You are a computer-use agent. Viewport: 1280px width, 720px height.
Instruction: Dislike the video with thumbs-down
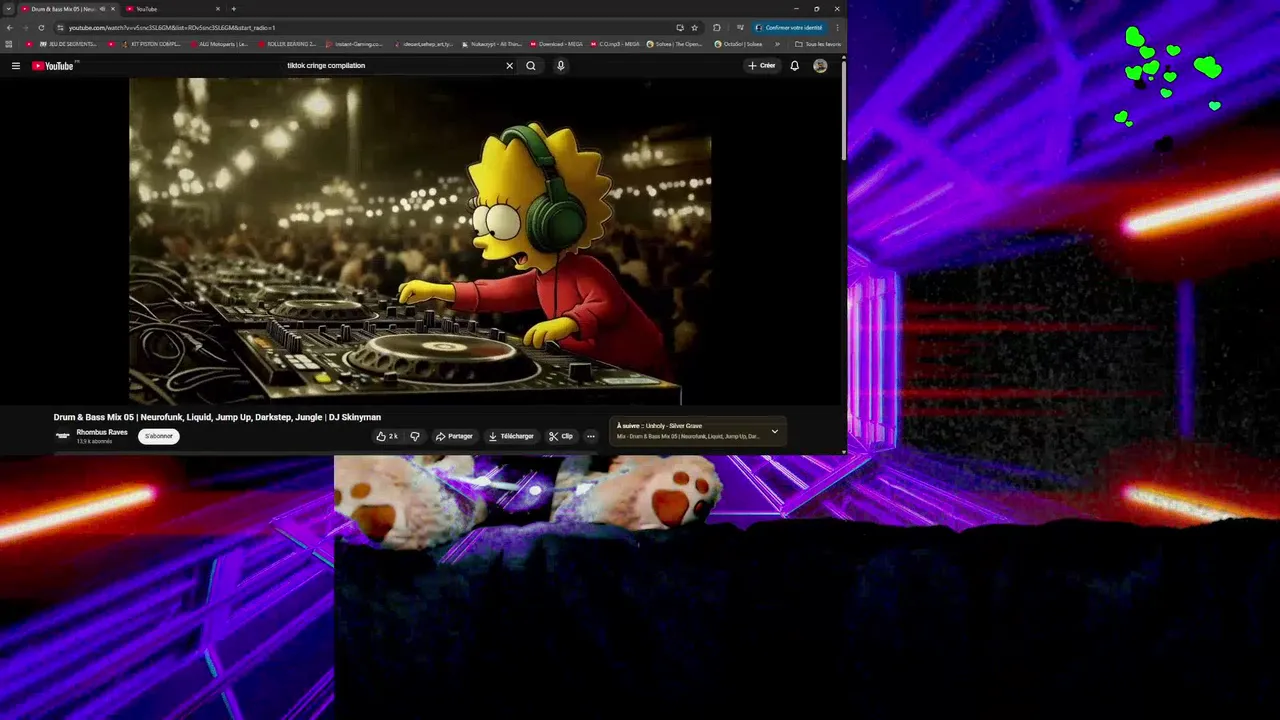[x=415, y=436]
